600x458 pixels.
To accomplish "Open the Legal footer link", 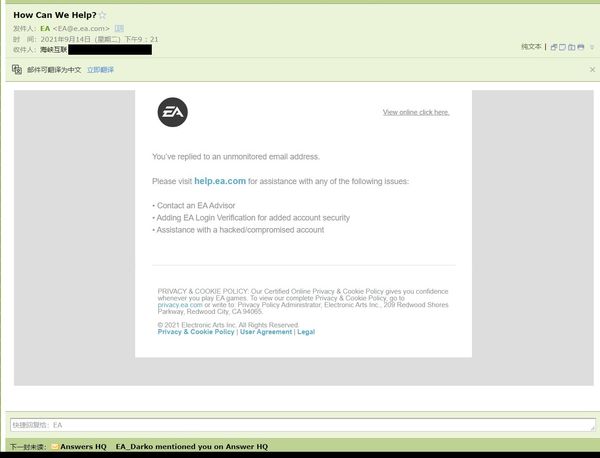I will [306, 332].
